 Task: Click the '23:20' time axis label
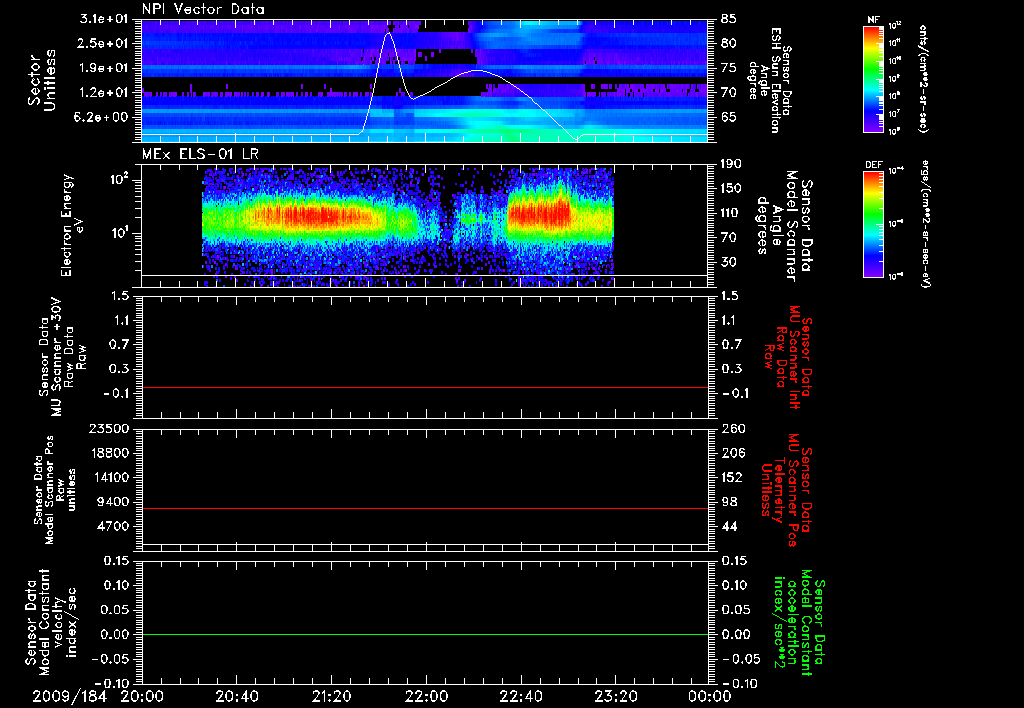pos(616,697)
